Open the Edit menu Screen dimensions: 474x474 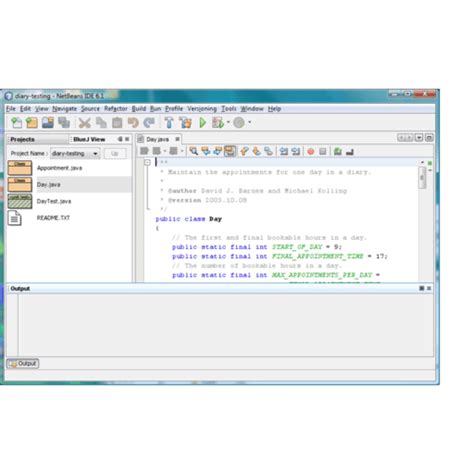point(25,109)
